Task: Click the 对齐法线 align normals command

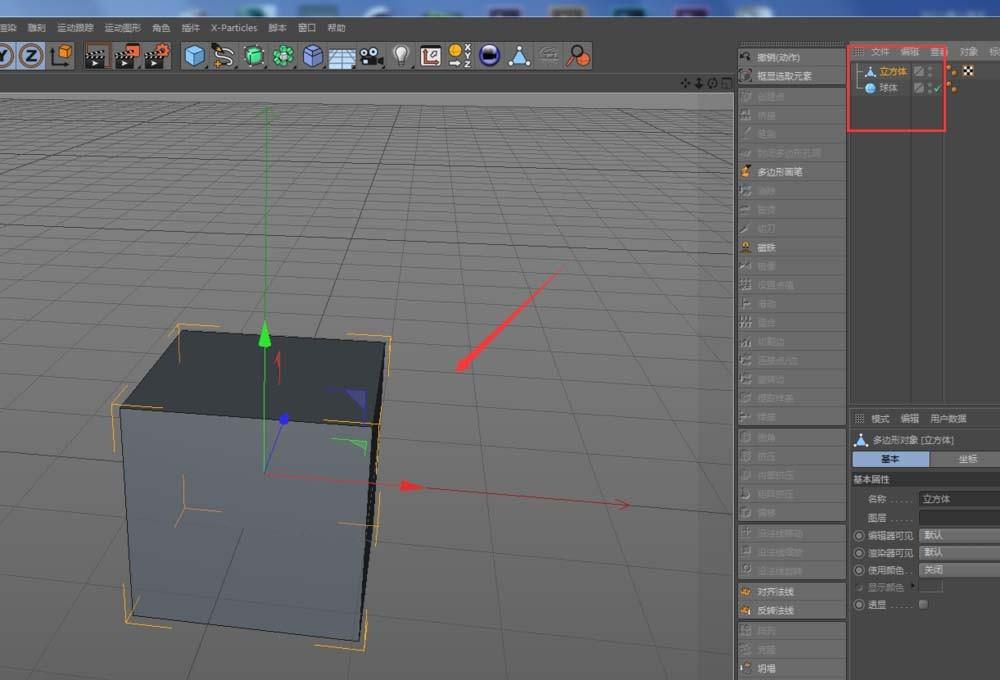Action: (795, 591)
